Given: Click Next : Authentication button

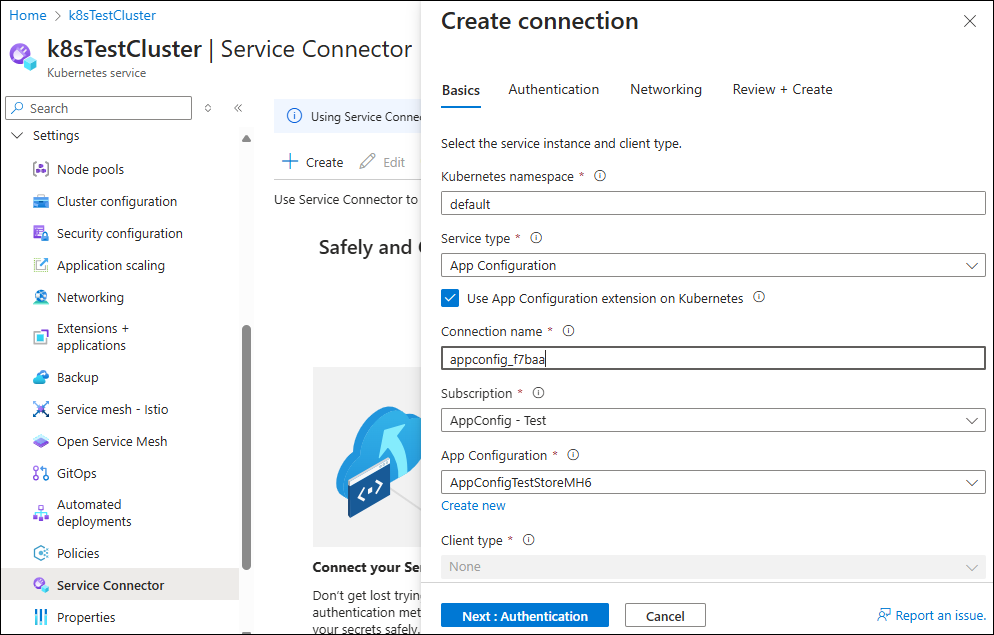Looking at the screenshot, I should coord(525,615).
